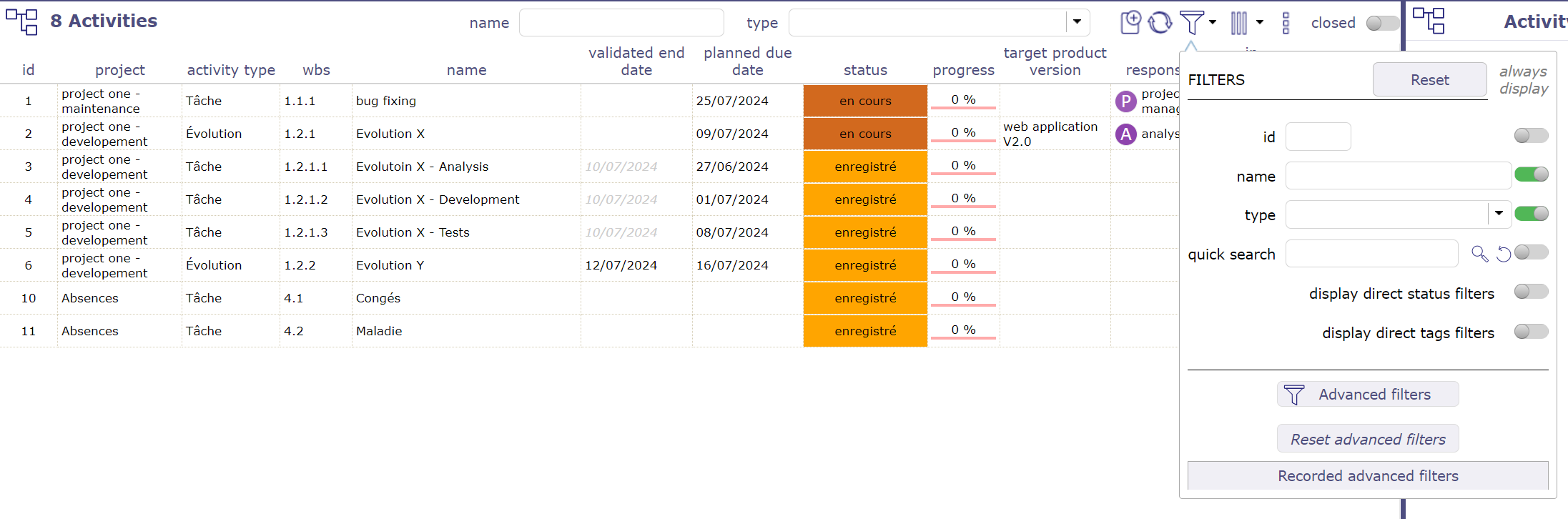Screen dimensions: 1568x519
Task: Toggle always display for name filter
Action: click(1531, 174)
